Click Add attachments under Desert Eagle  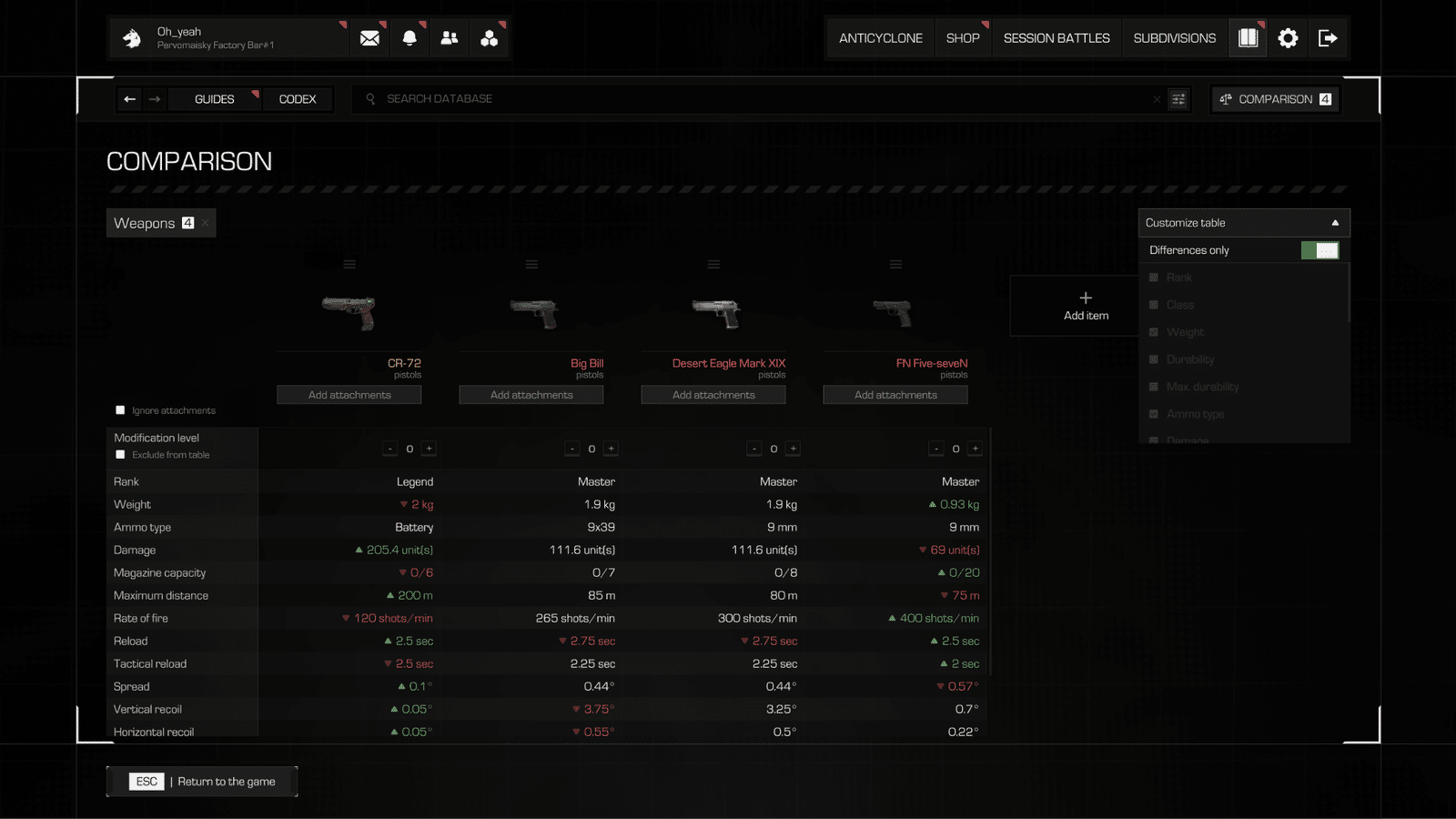[x=713, y=395]
